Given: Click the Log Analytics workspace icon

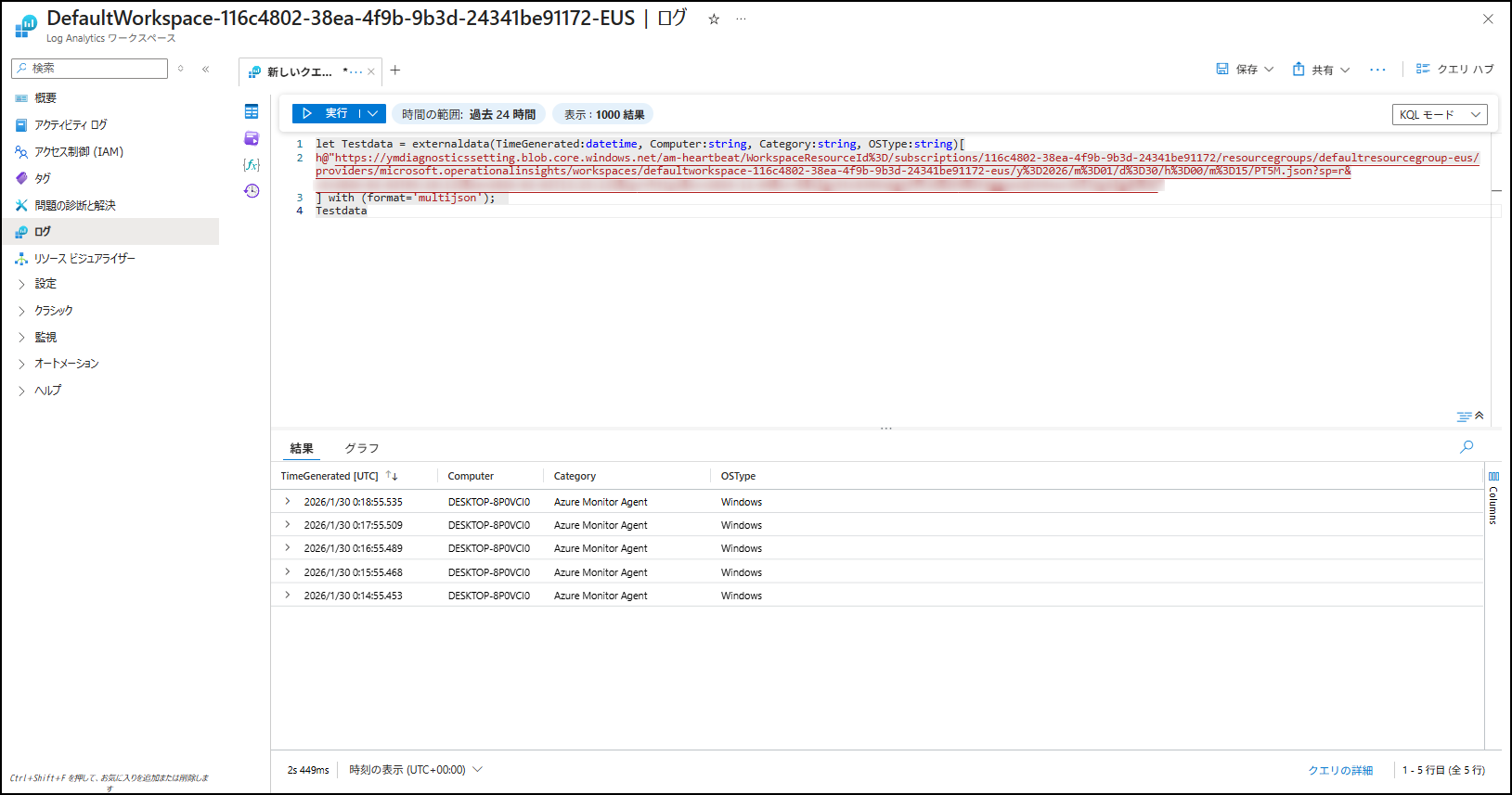Looking at the screenshot, I should 26,27.
